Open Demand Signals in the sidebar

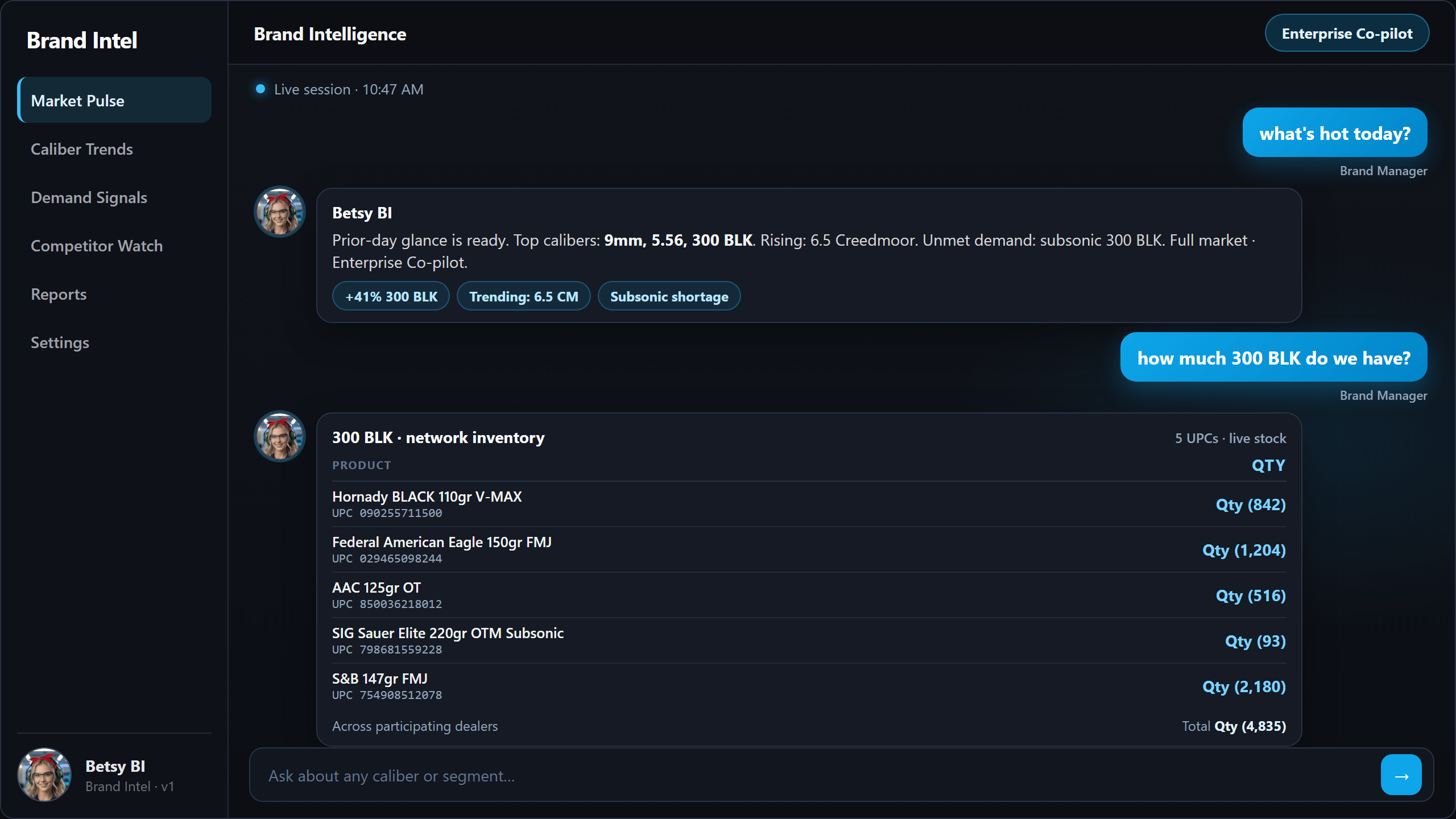114,197
